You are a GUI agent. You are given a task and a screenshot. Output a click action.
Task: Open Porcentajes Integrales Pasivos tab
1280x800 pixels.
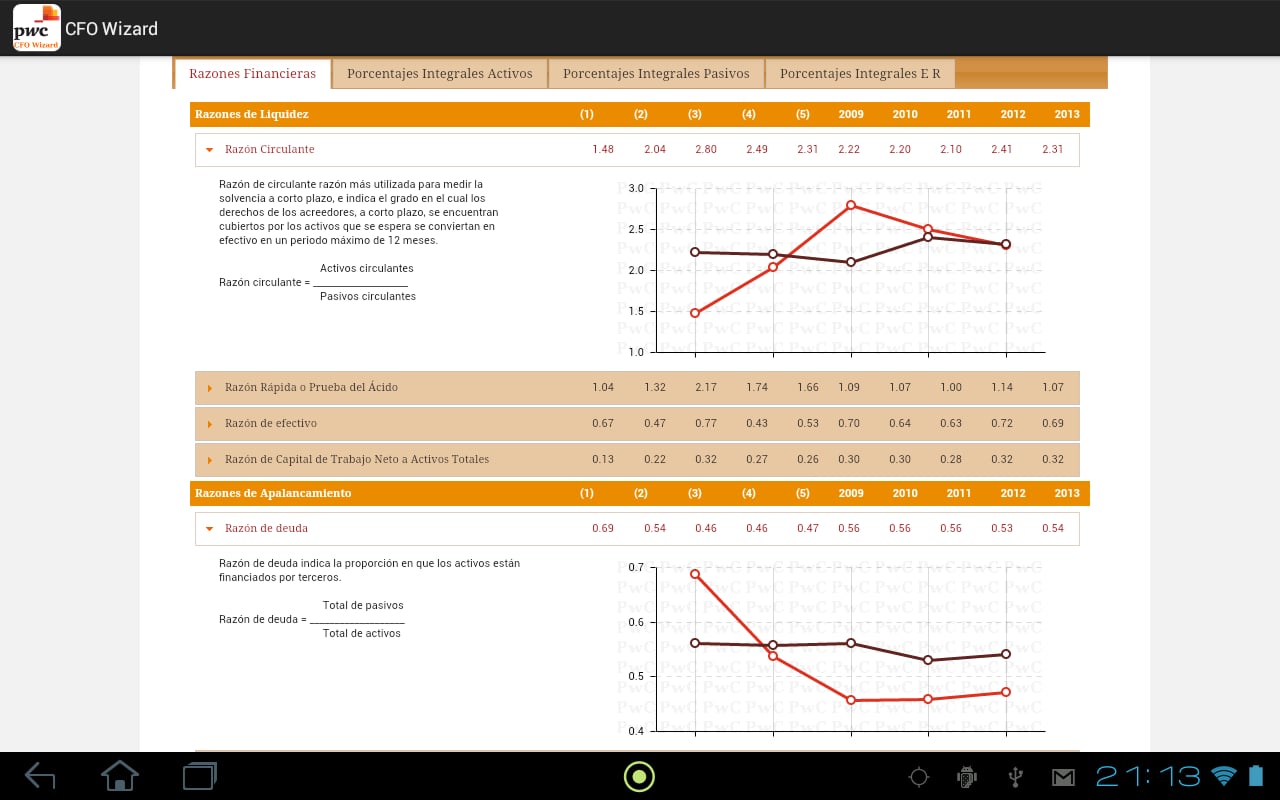656,73
